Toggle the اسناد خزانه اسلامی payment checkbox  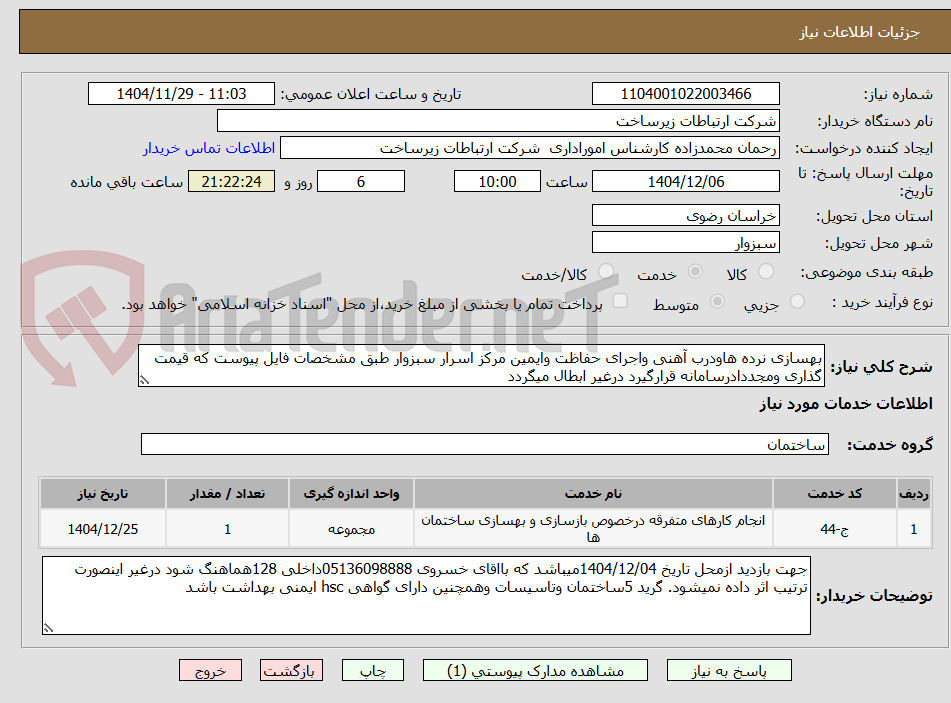click(620, 301)
